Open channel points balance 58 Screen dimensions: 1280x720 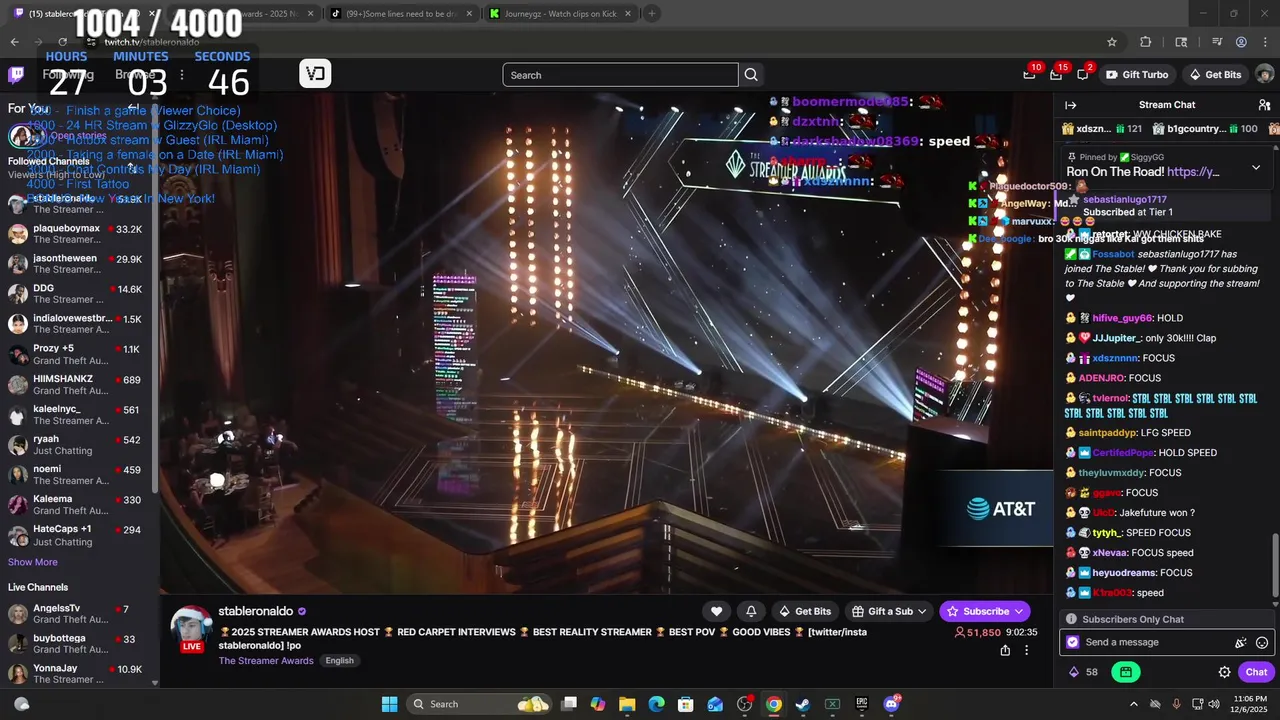pyautogui.click(x=1083, y=672)
